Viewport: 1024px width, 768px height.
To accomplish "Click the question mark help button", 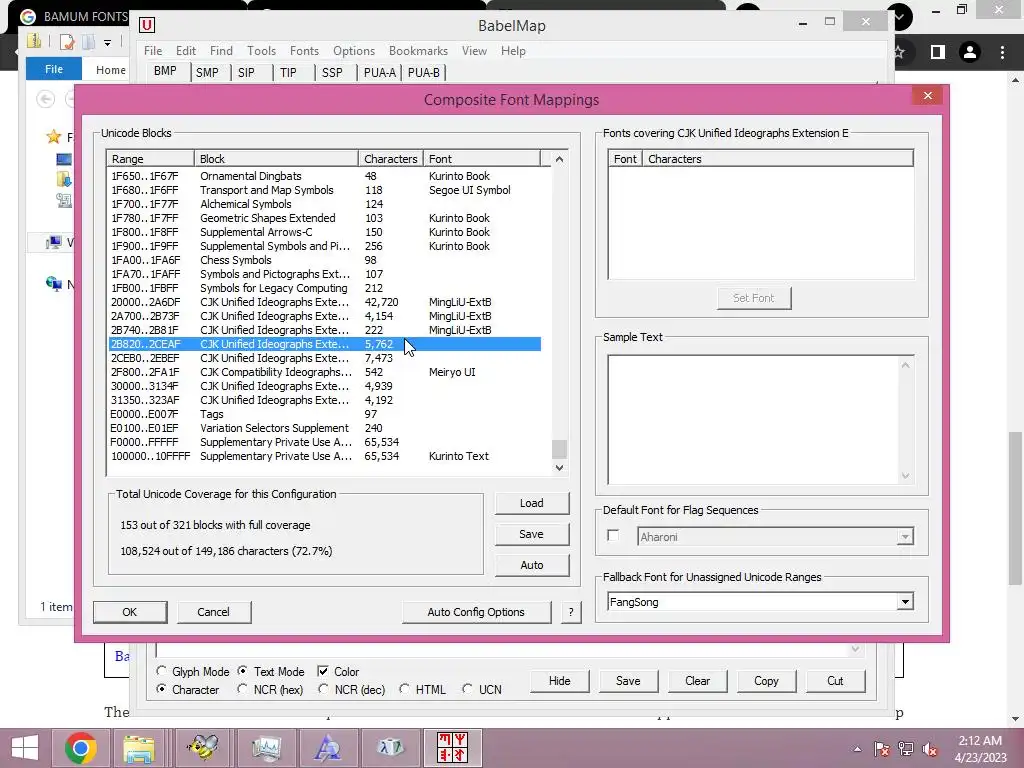I will [571, 612].
